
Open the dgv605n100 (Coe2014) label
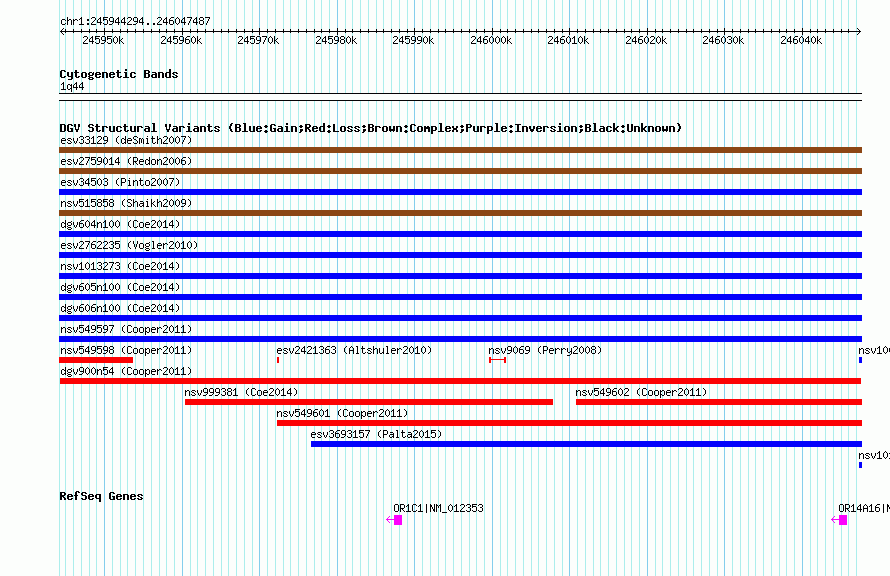(120, 287)
